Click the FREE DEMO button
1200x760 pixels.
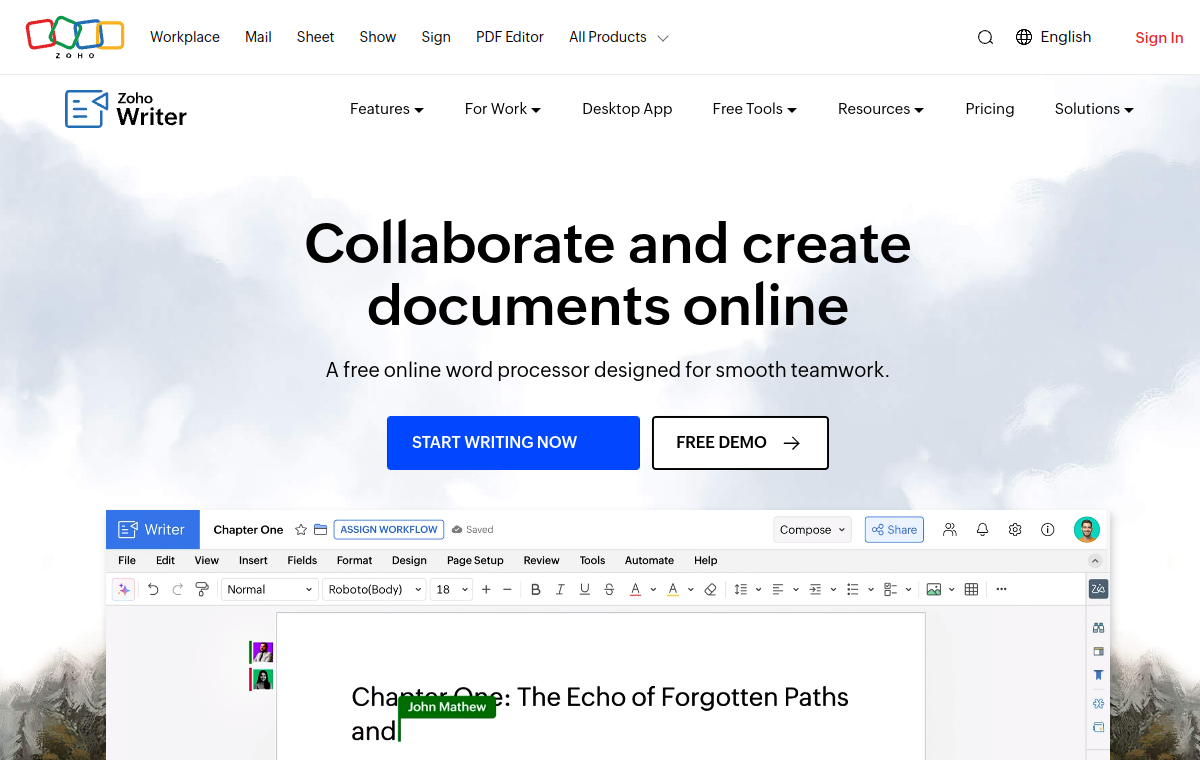pyautogui.click(x=740, y=443)
